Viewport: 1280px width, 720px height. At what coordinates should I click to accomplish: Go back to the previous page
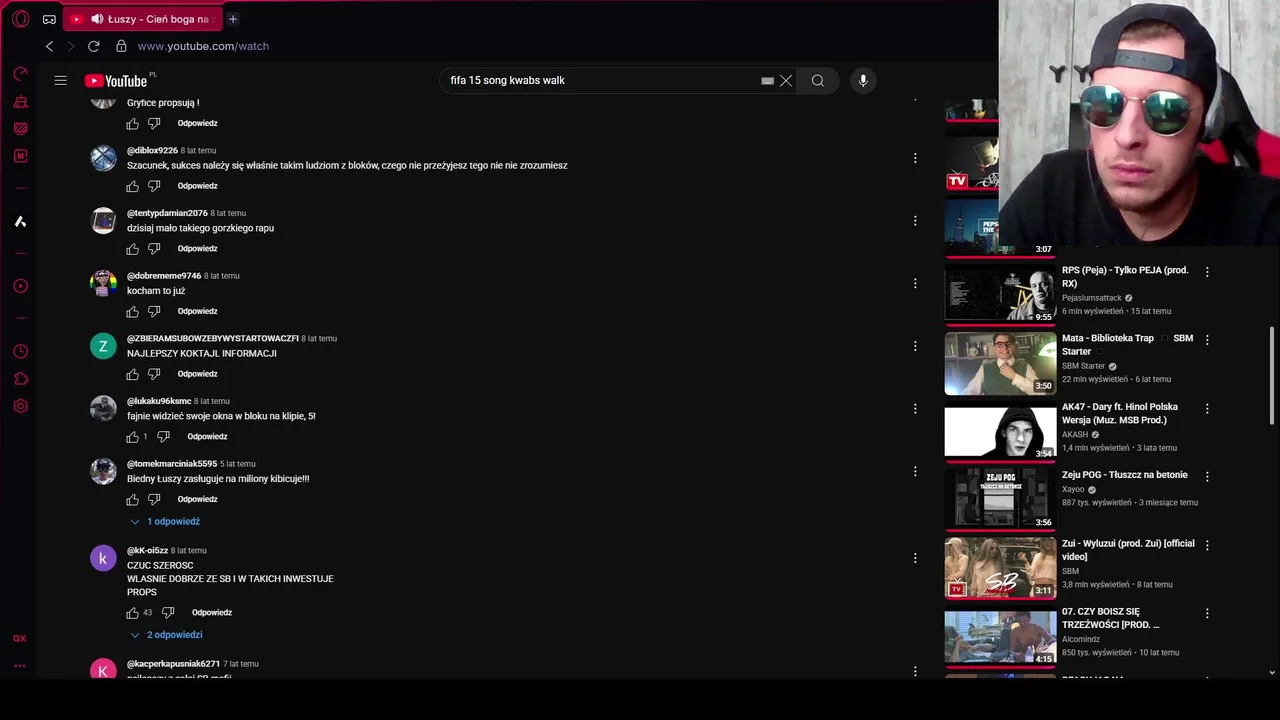[49, 46]
